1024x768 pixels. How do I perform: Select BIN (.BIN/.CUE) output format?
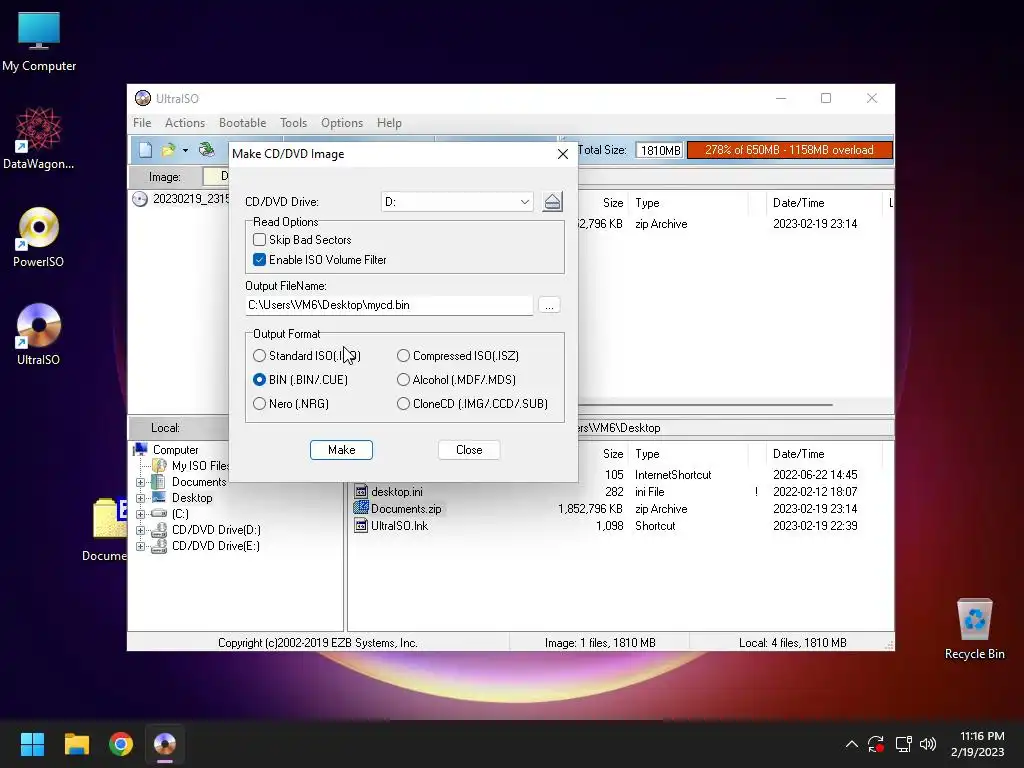(x=259, y=379)
